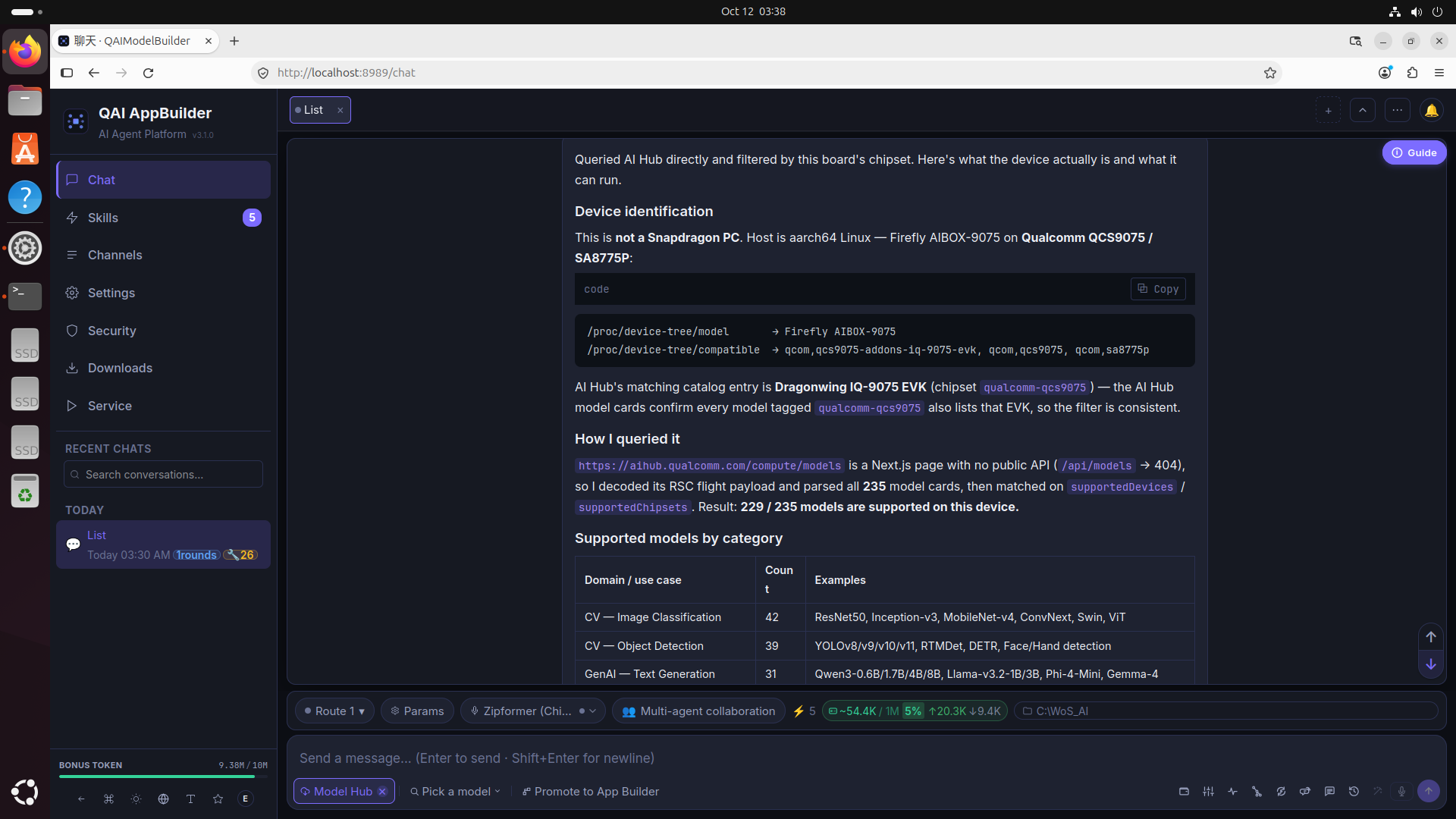
Task: Click the activity pulse icon in message bar
Action: (1232, 792)
